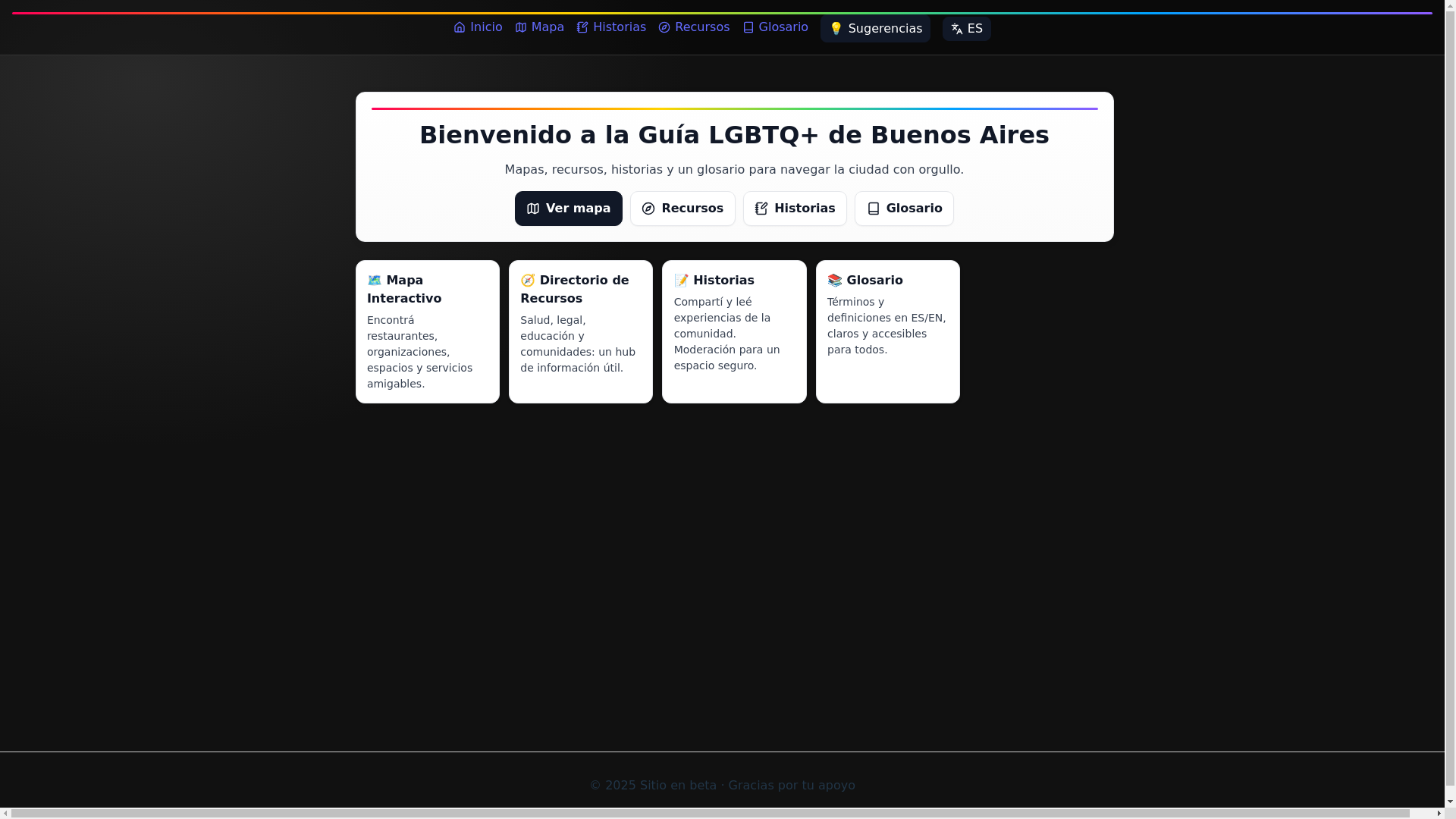1456x819 pixels.
Task: Switch language with the ES button
Action: [x=967, y=29]
